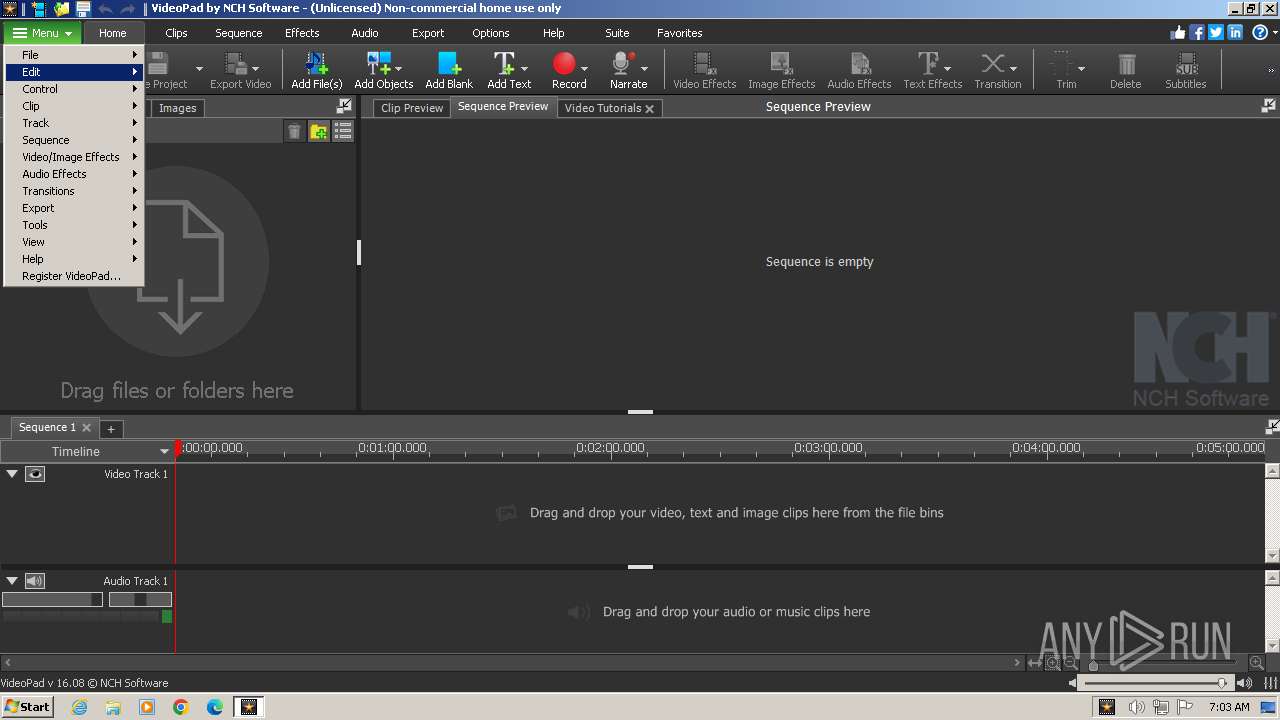Expand the Add Text dropdown arrow
The width and height of the screenshot is (1280, 720).
tap(524, 69)
